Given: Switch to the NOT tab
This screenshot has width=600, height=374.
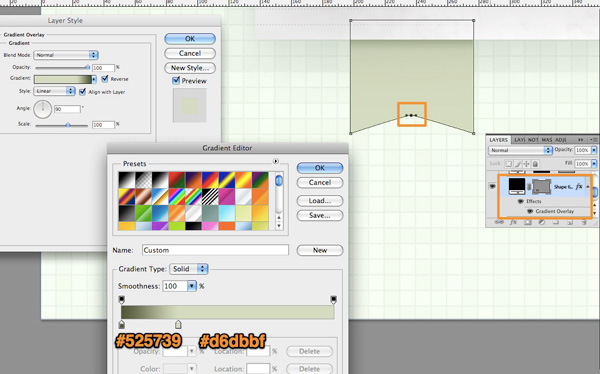Looking at the screenshot, I should 533,140.
